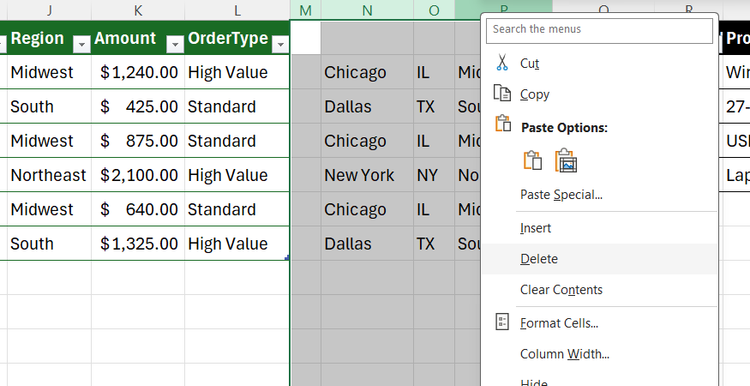Click the $2,100.00 amount cell
750x386 pixels.
tap(138, 175)
